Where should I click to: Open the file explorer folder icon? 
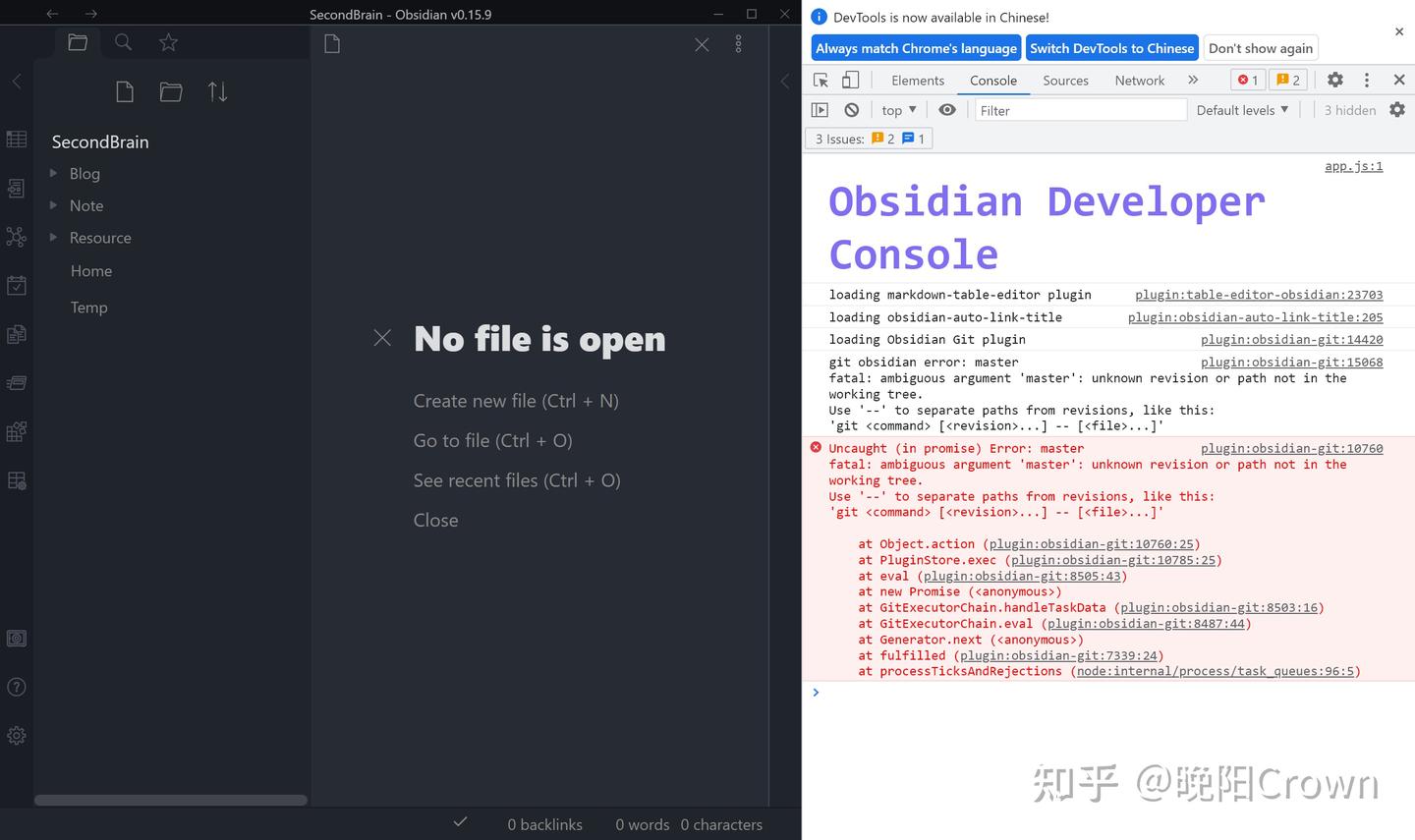click(x=78, y=42)
